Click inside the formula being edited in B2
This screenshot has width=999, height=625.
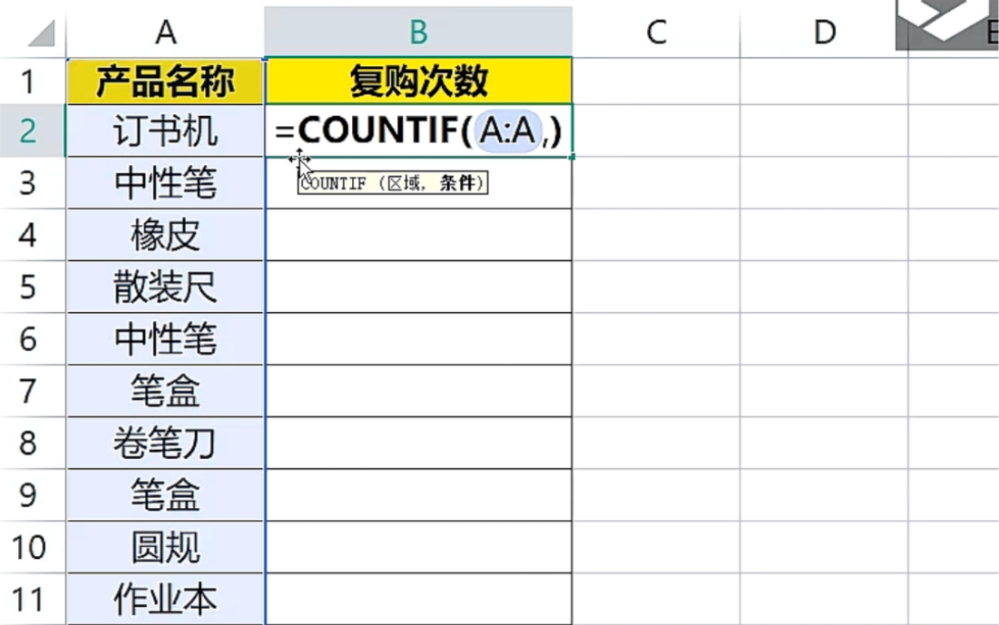[420, 130]
